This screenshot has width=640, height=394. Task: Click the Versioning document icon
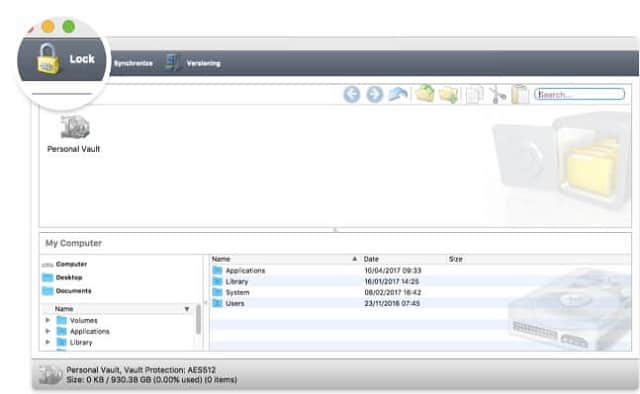(x=172, y=63)
